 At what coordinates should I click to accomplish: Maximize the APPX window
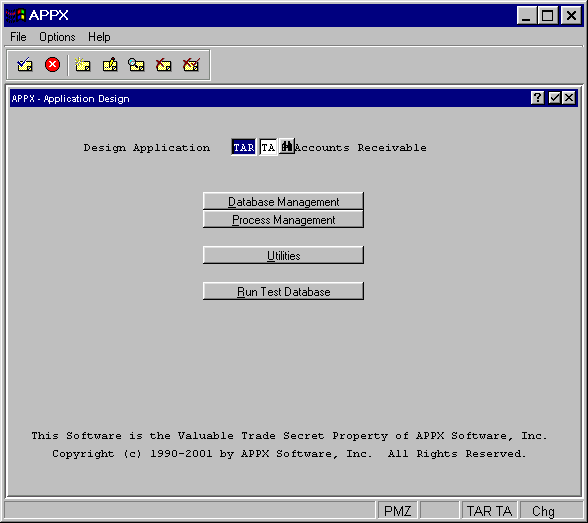[x=548, y=15]
